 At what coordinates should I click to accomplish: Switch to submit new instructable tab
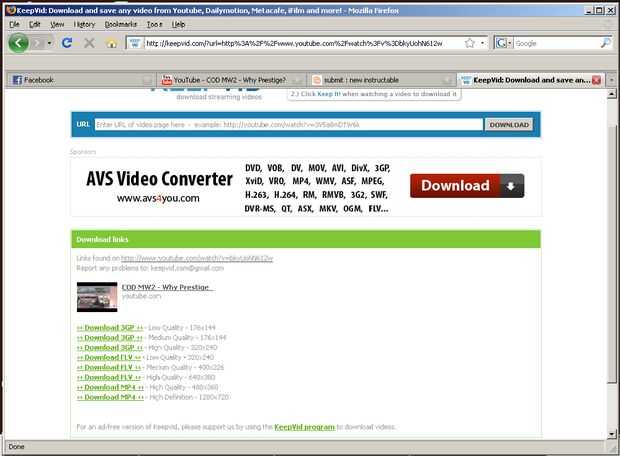click(381, 80)
